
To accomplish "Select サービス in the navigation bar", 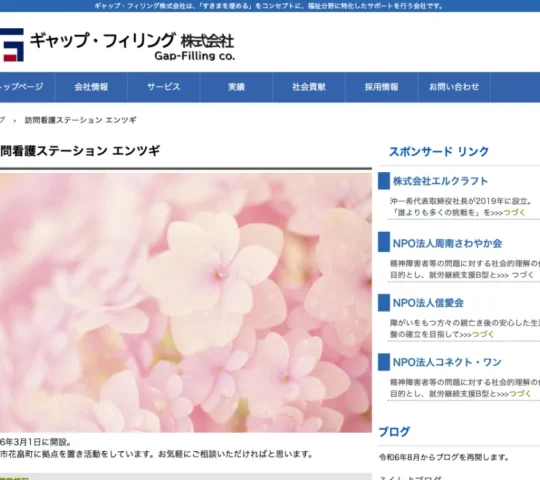I will point(164,87).
